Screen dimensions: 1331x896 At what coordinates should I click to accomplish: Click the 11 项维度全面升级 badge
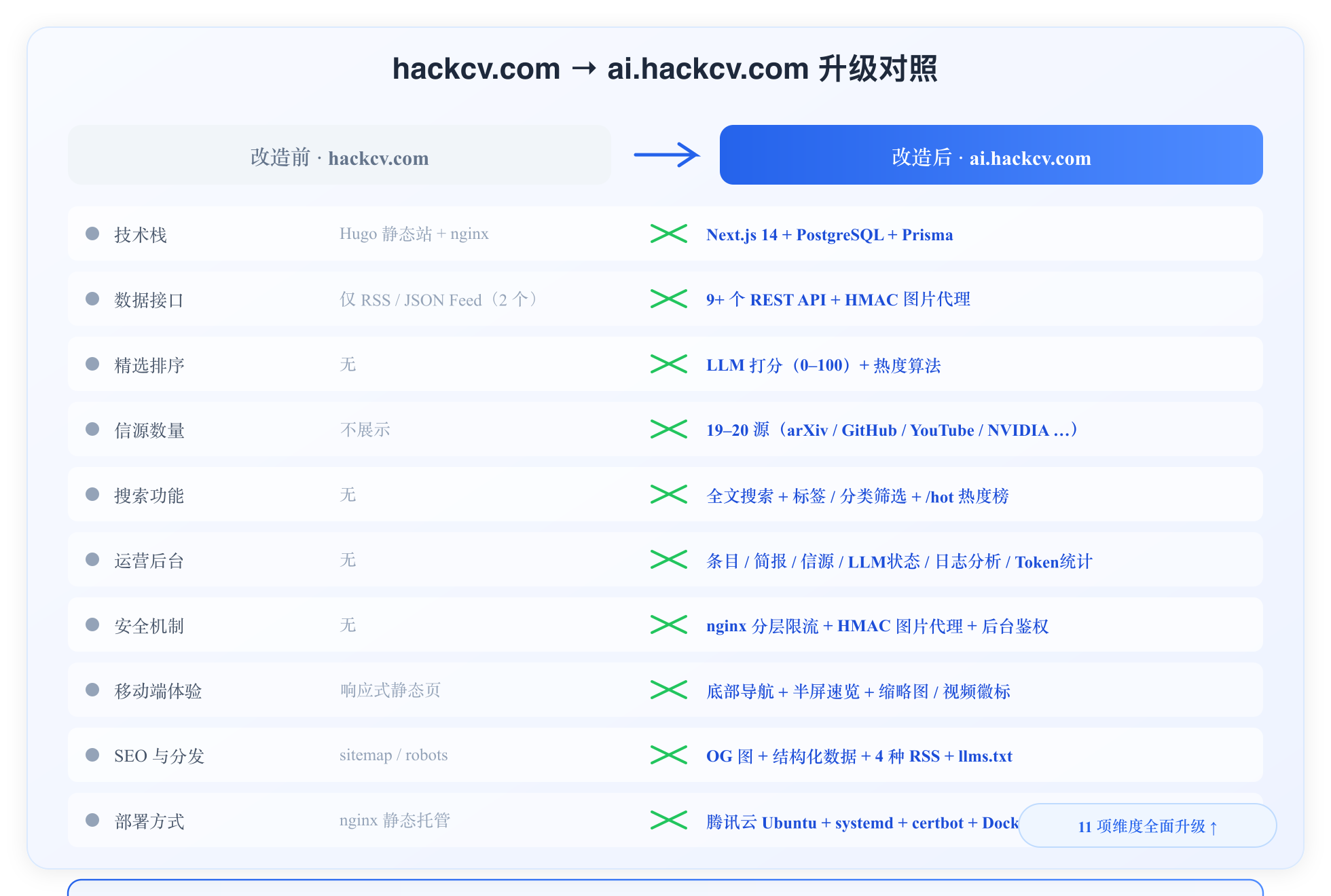pyautogui.click(x=1148, y=825)
